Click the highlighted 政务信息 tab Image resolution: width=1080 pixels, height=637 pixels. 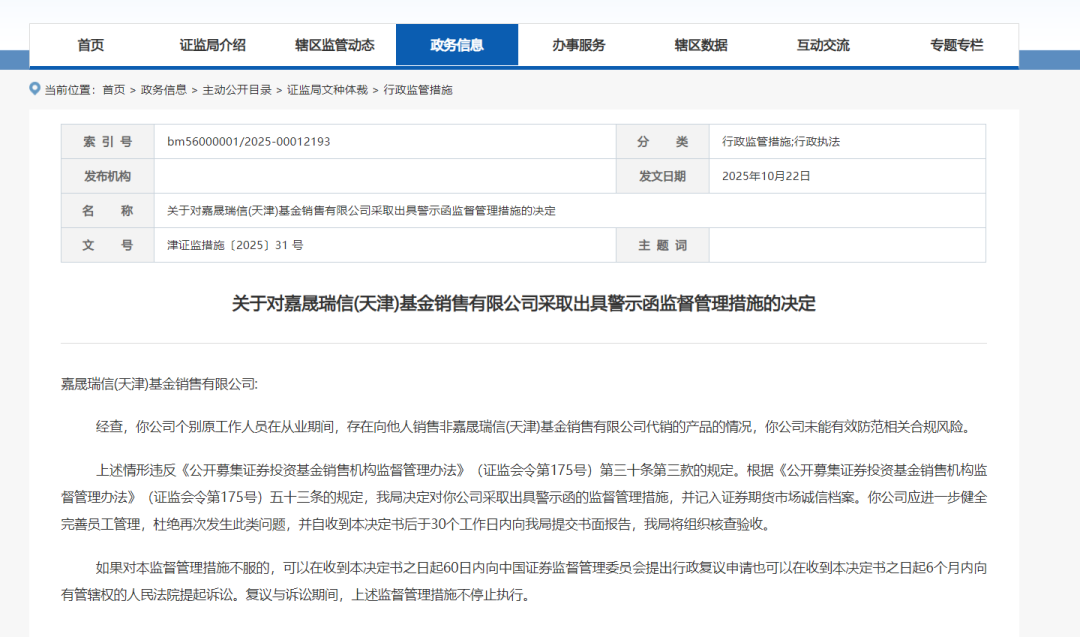pos(457,45)
